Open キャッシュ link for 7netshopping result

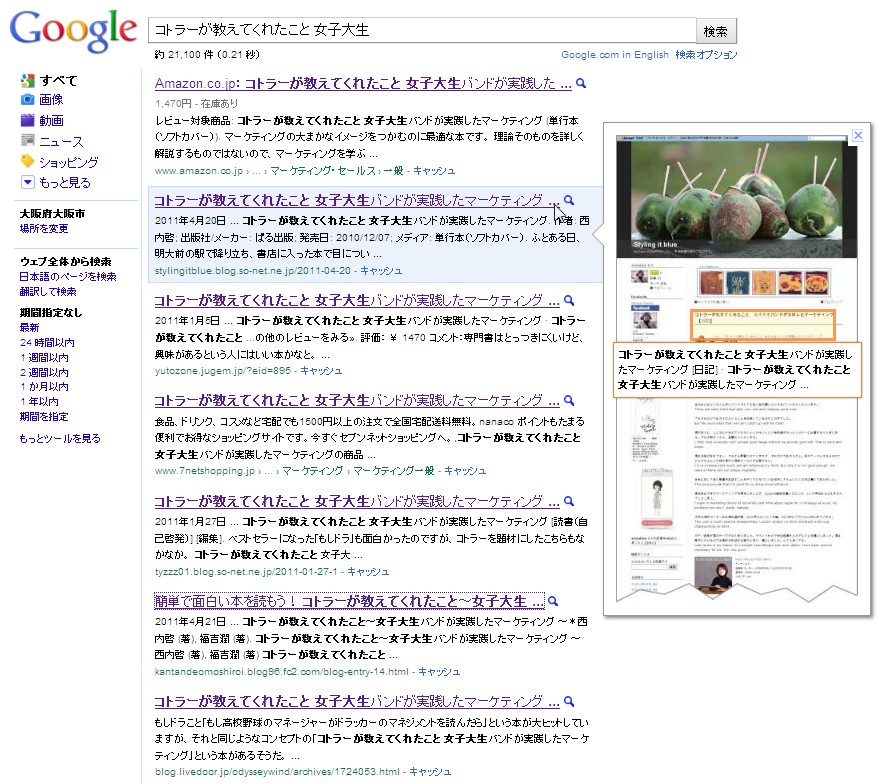pyautogui.click(x=465, y=471)
